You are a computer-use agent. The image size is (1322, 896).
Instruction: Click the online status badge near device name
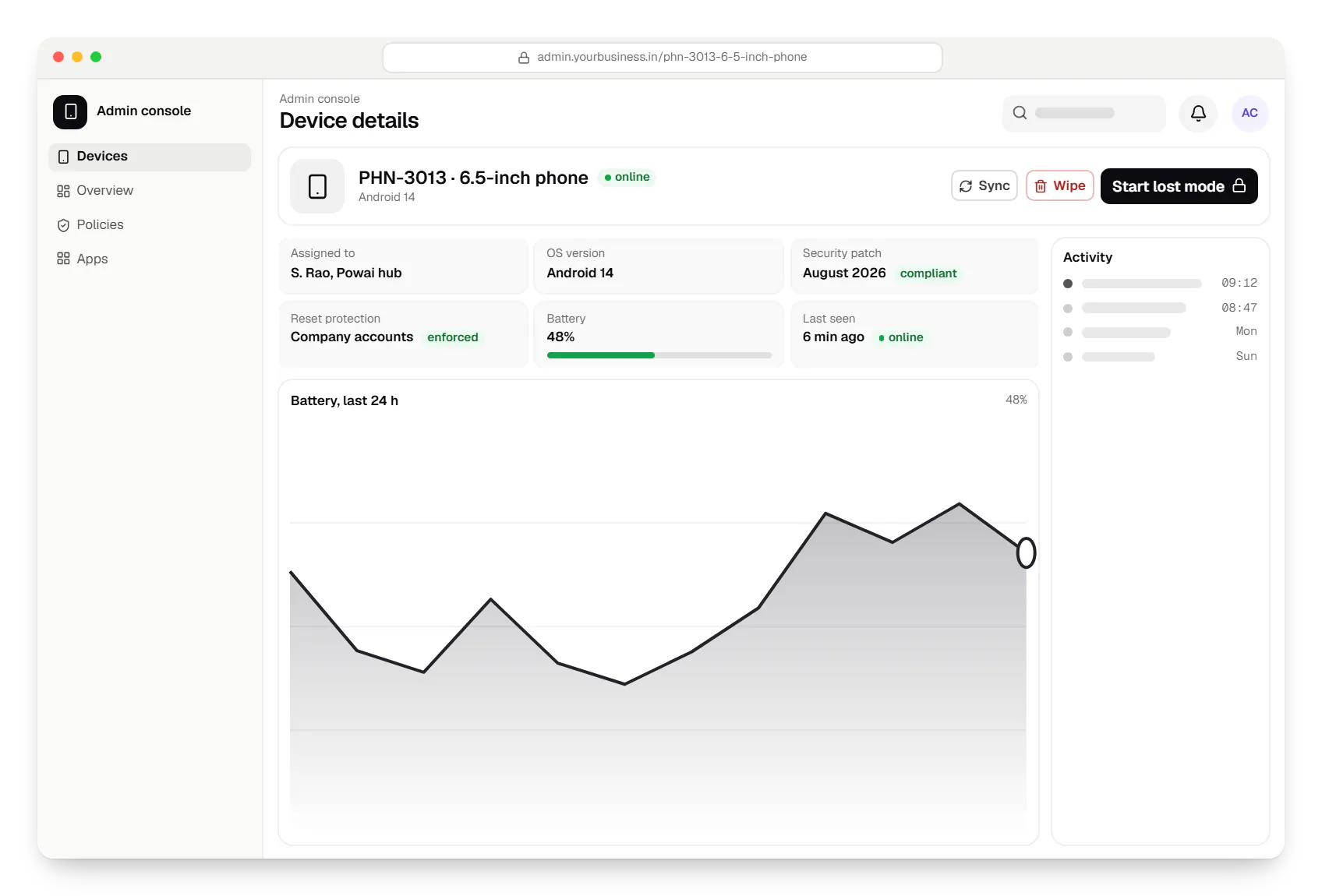tap(627, 178)
